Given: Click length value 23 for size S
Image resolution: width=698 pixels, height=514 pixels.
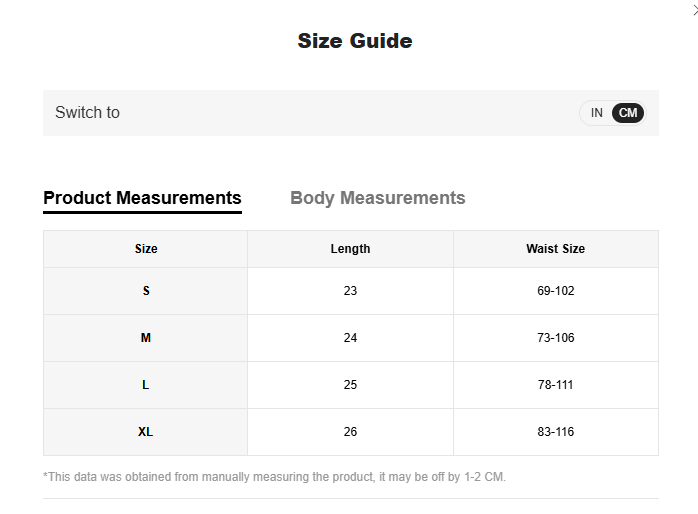Looking at the screenshot, I should click(350, 291).
